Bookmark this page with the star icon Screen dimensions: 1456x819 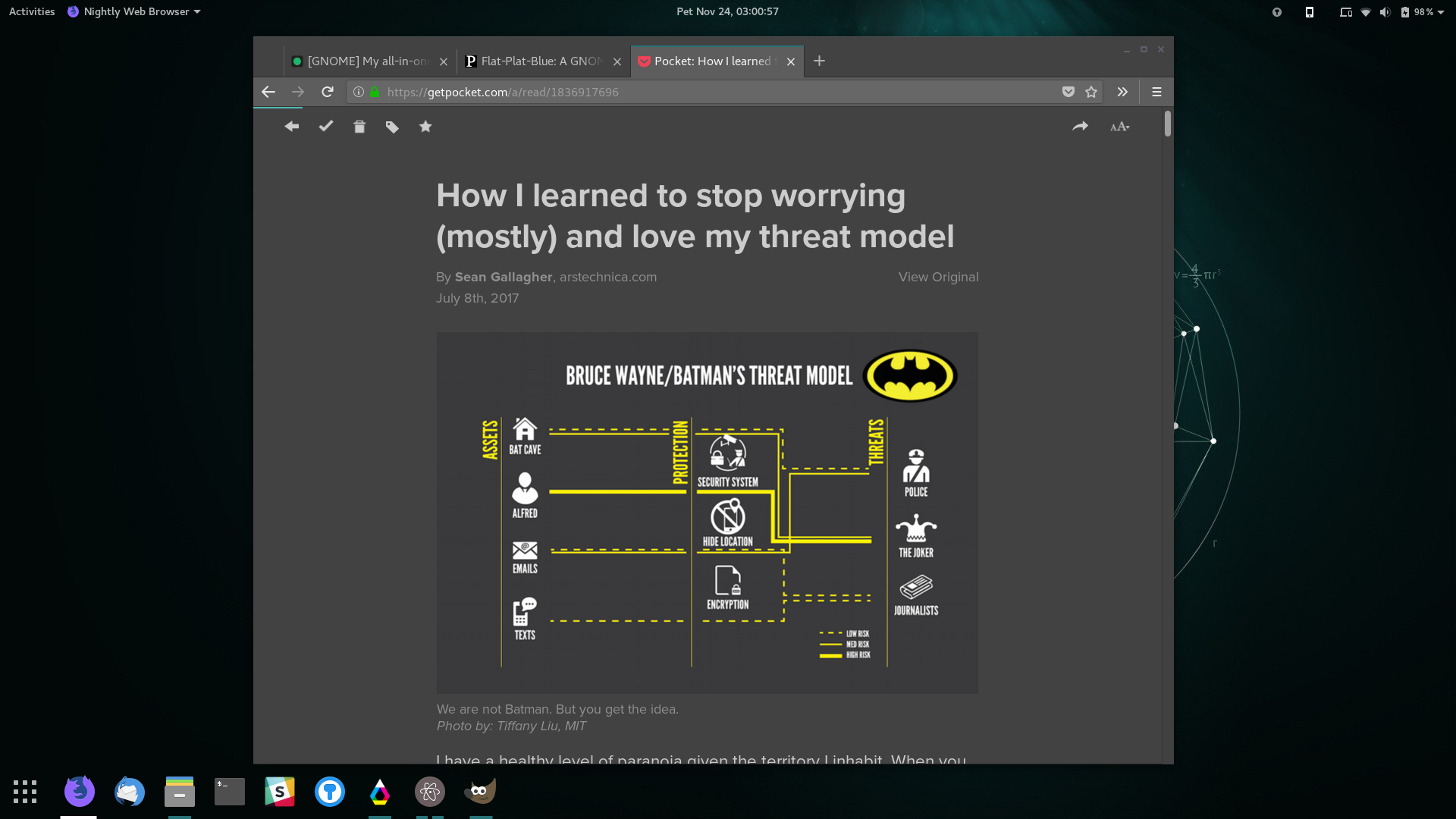1091,92
